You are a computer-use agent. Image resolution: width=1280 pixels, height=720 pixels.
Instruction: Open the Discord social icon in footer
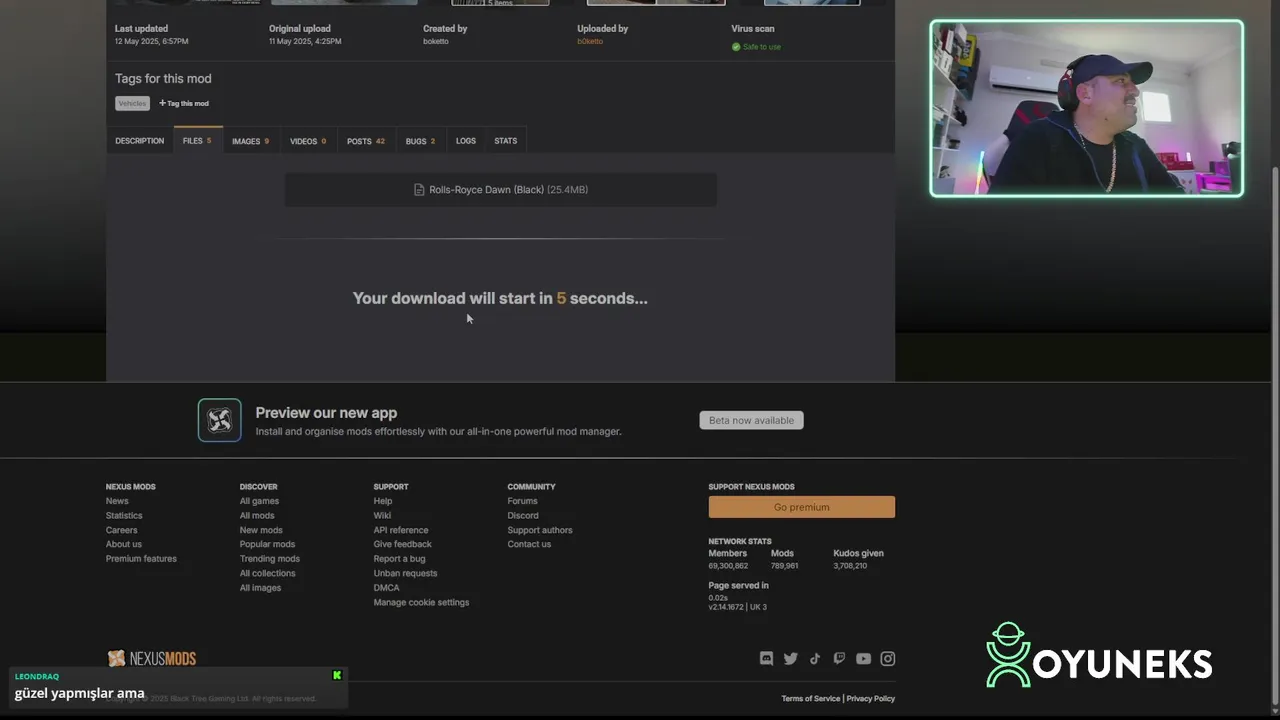click(766, 659)
